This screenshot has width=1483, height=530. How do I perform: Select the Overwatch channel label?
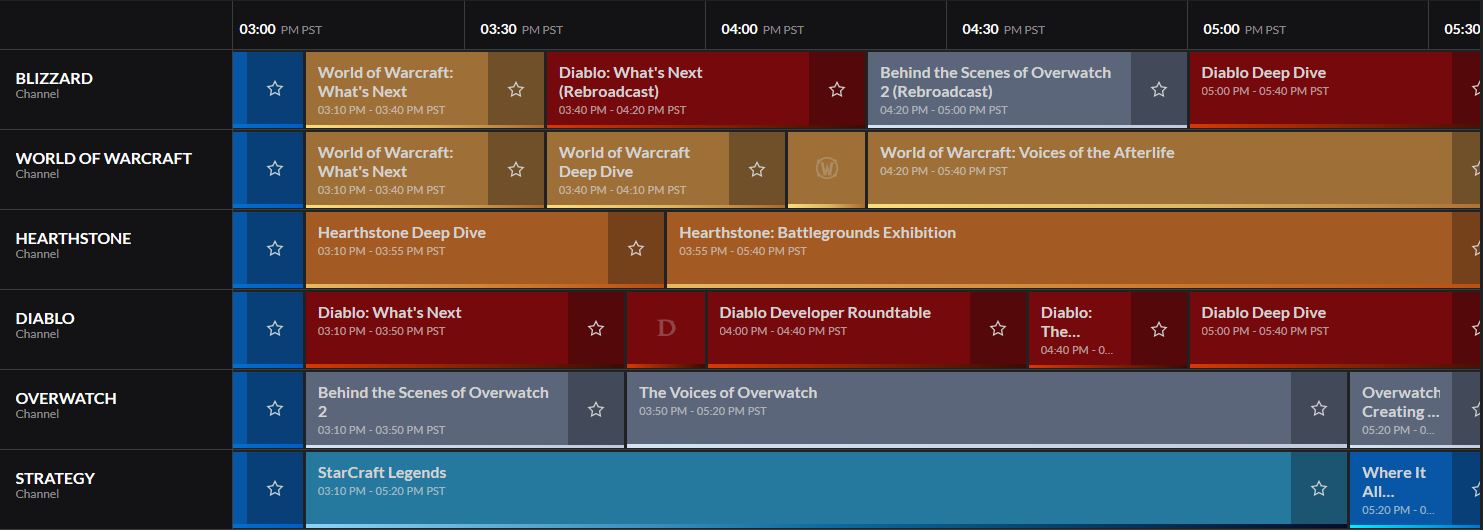pyautogui.click(x=66, y=399)
